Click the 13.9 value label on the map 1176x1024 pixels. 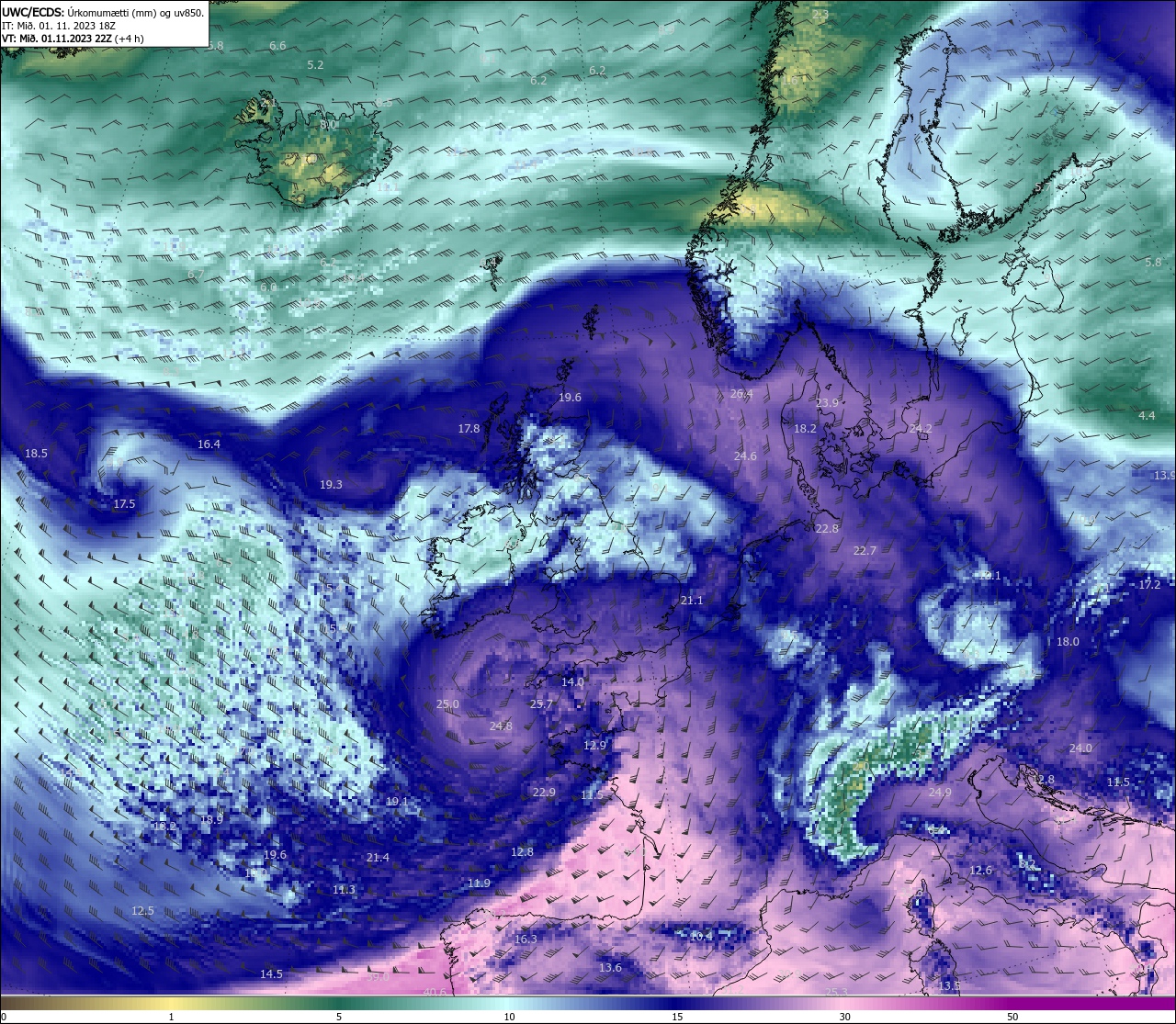pos(1164,476)
